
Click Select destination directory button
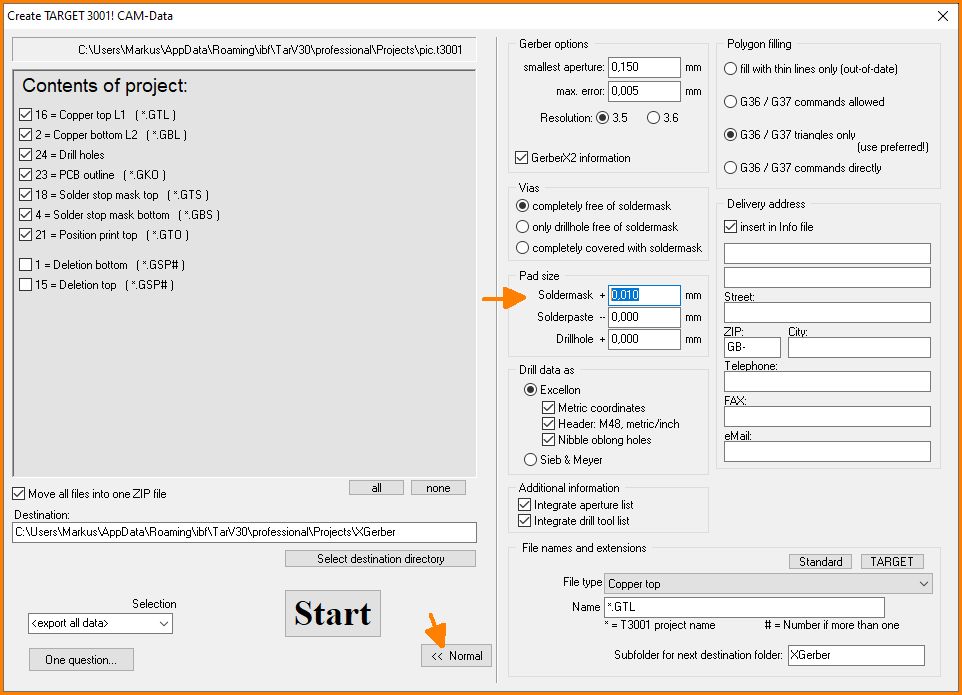click(380, 559)
